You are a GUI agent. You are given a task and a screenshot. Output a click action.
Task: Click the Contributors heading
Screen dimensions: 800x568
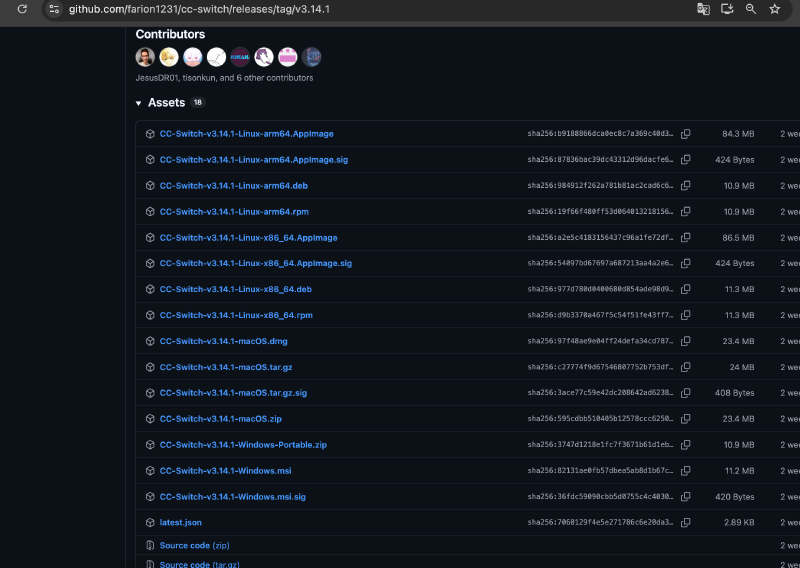pos(170,34)
